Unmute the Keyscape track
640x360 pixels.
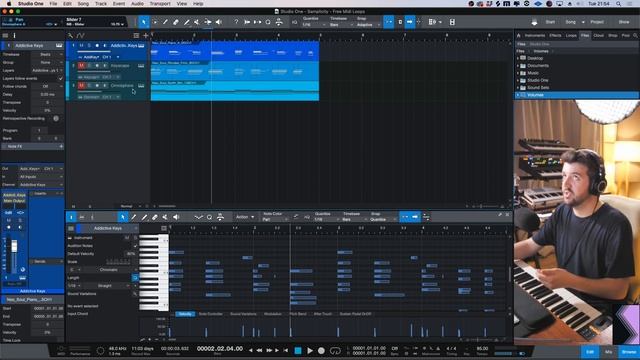pyautogui.click(x=81, y=66)
